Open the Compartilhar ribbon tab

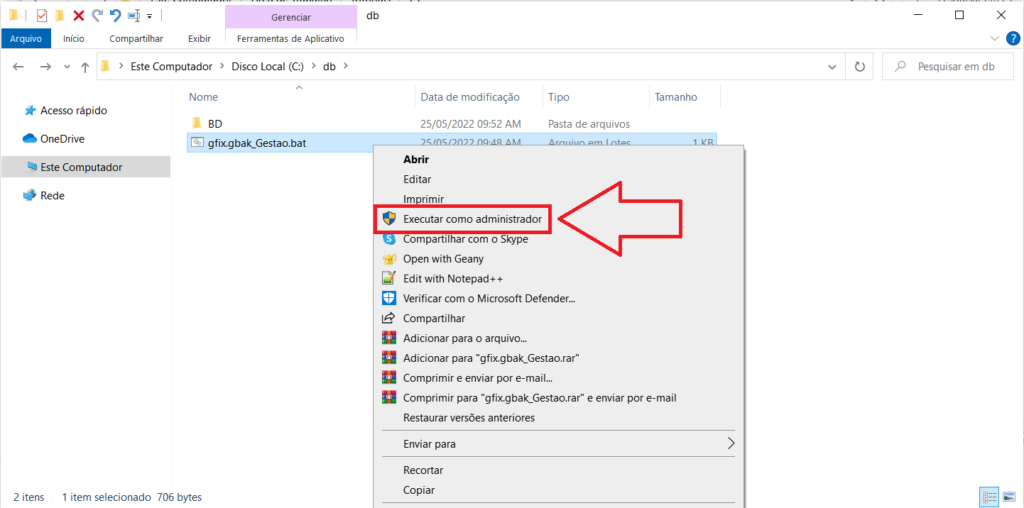click(x=136, y=38)
